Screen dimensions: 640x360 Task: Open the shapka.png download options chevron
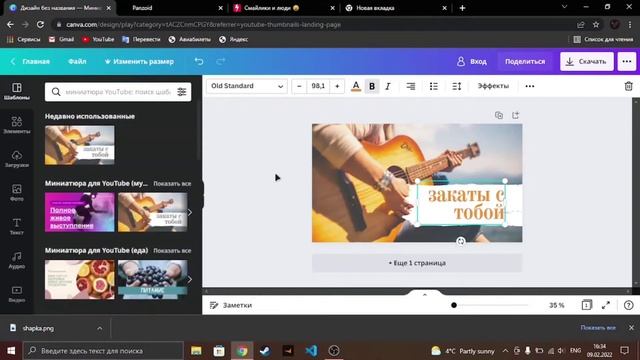pyautogui.click(x=100, y=328)
